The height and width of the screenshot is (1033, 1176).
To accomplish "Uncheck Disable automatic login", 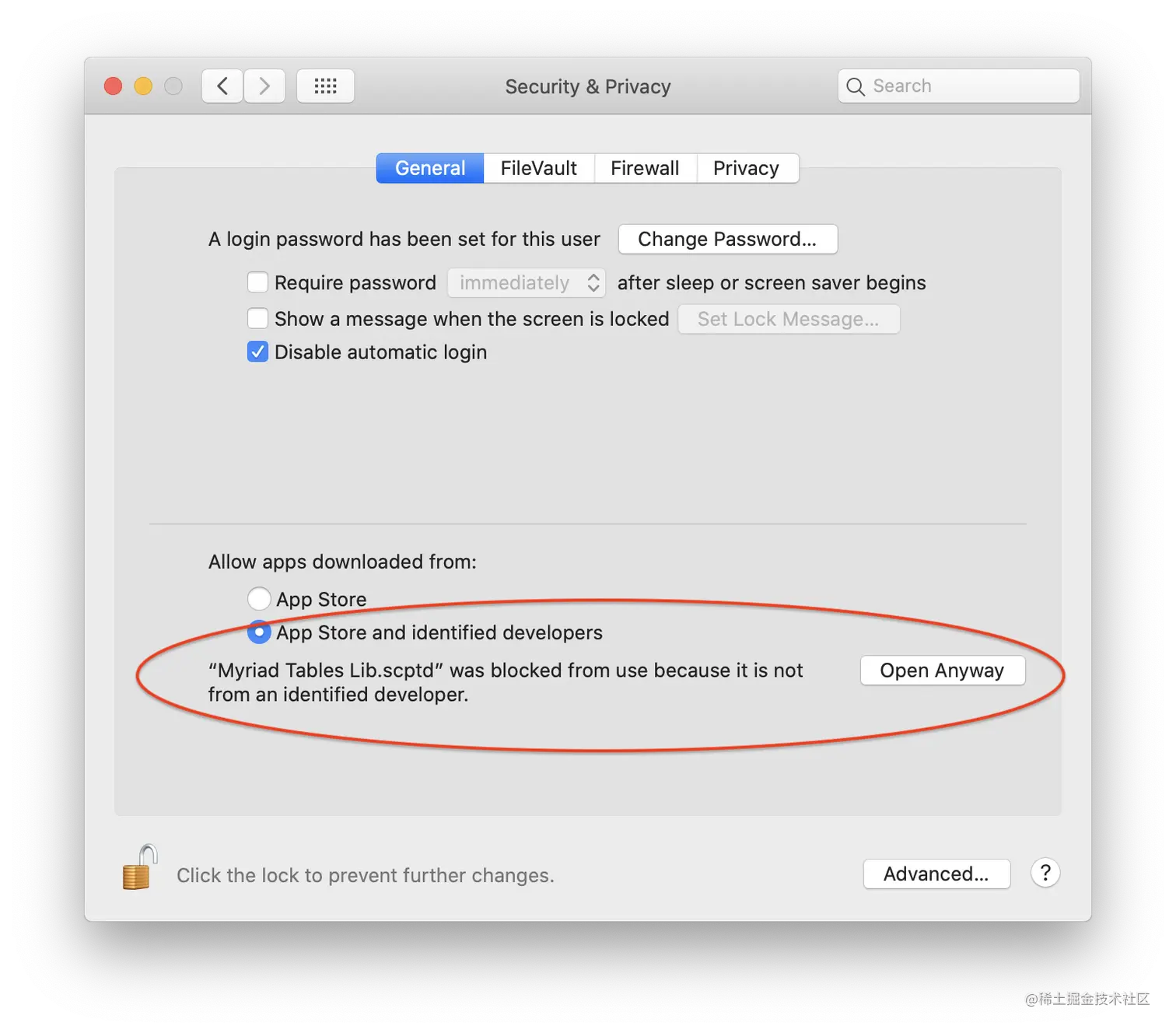I will 257,352.
